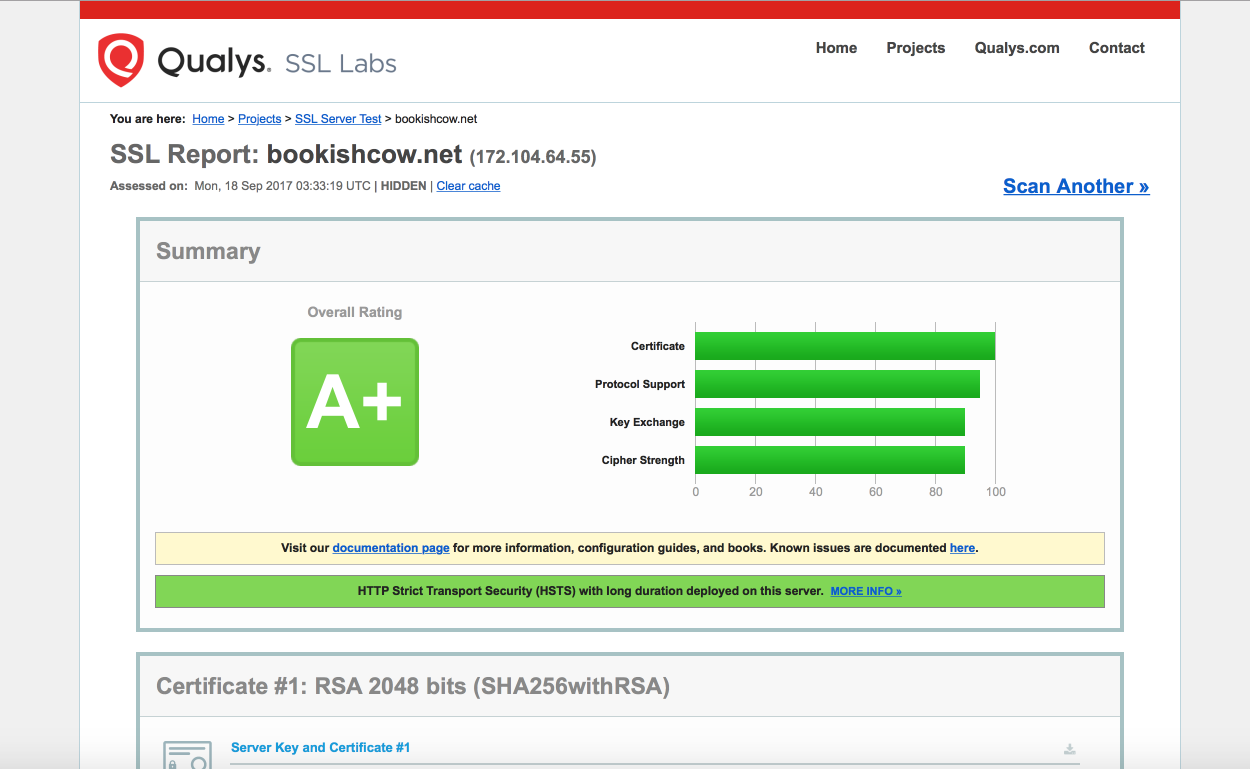Select Contact in the top navigation

pyautogui.click(x=1116, y=48)
